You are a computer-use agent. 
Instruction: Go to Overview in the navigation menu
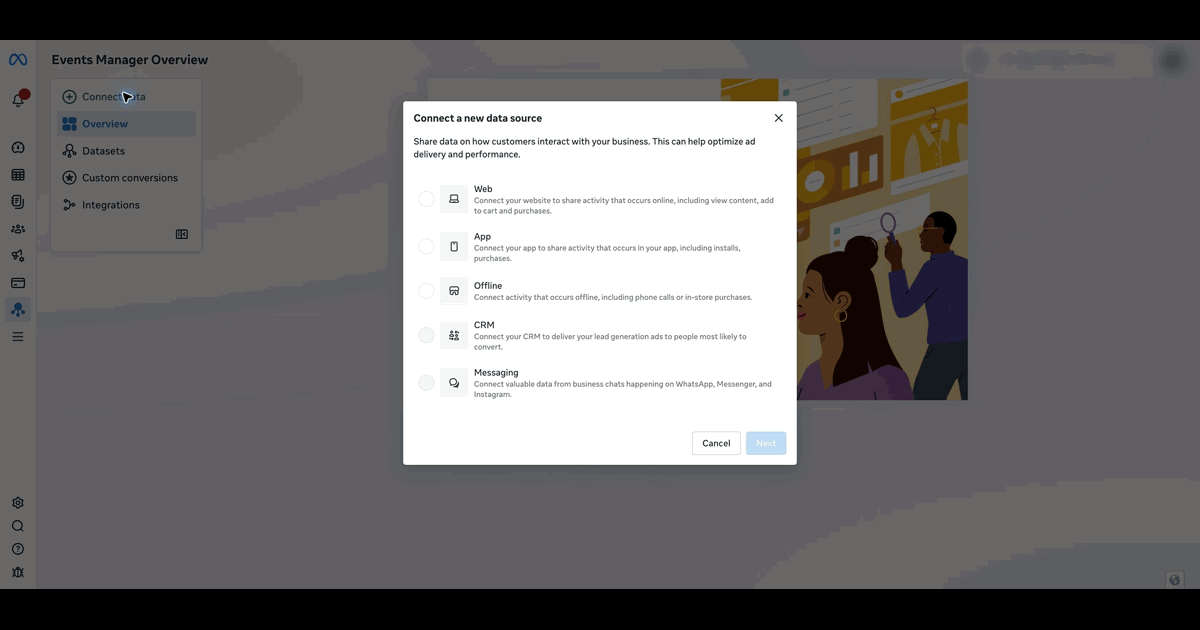[x=126, y=124]
